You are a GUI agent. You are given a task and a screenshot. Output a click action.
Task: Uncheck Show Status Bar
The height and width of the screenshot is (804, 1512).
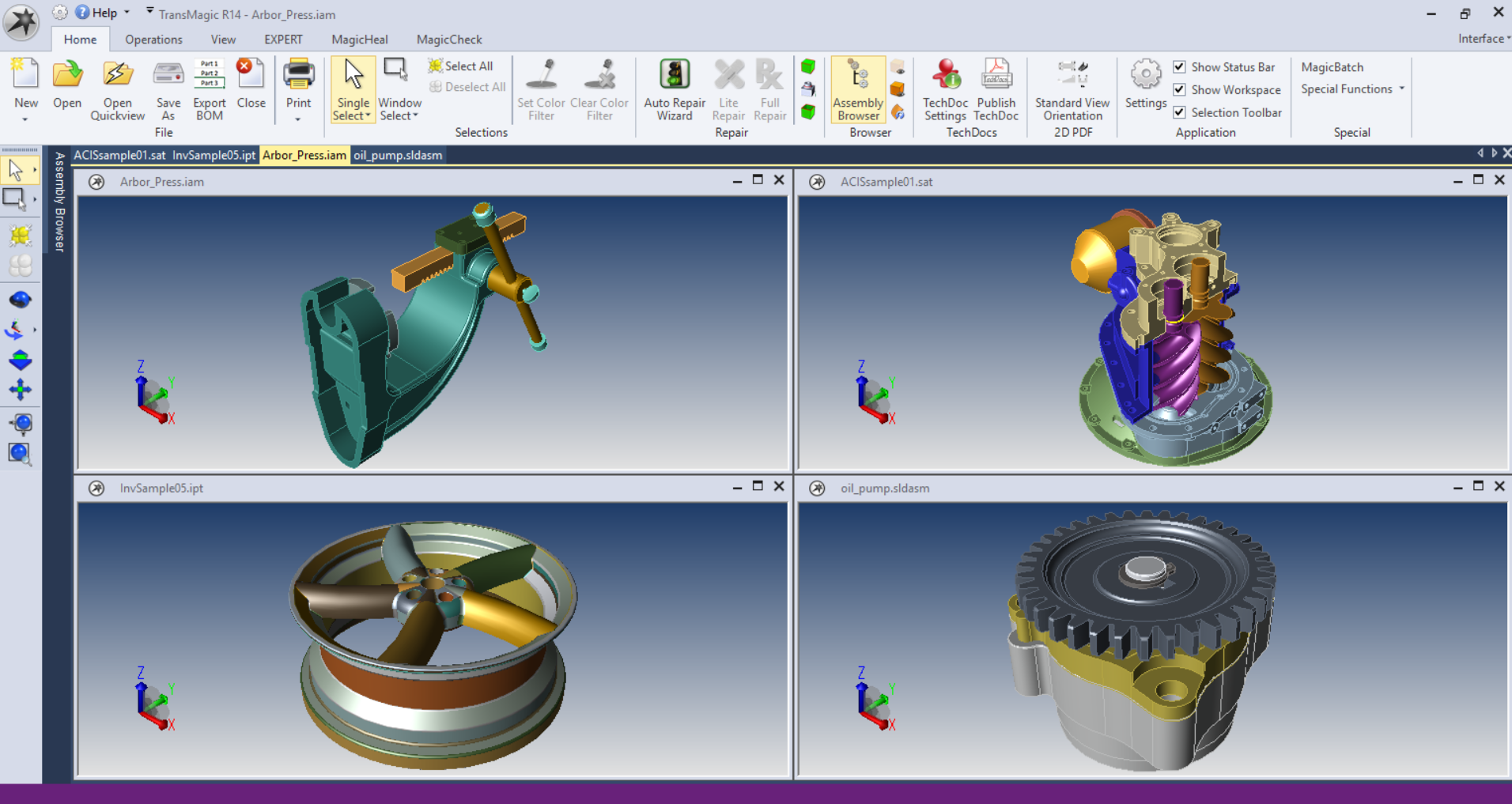[1179, 67]
